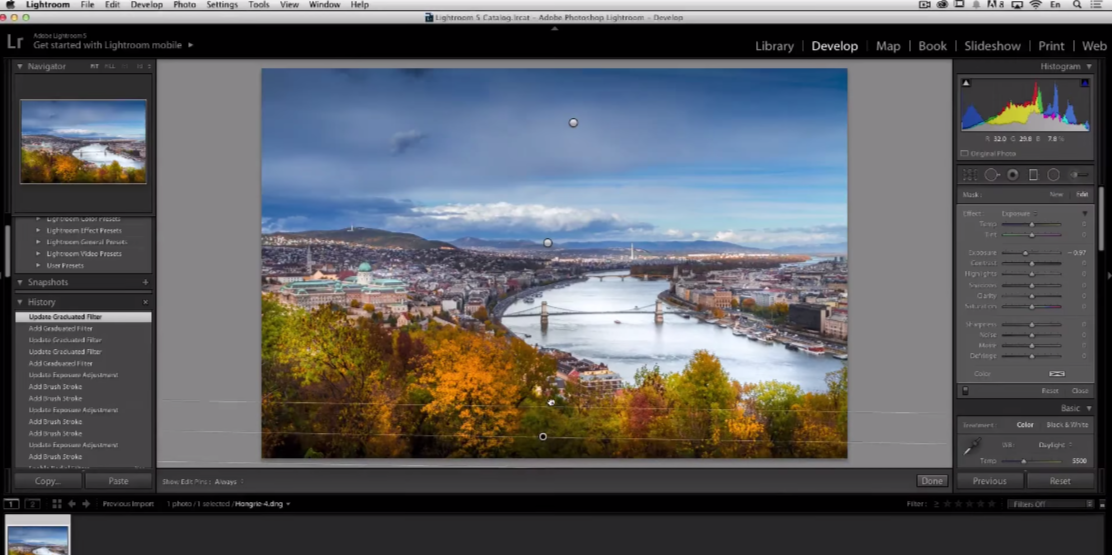The width and height of the screenshot is (1112, 555).
Task: Open the Photo menu
Action: (185, 5)
